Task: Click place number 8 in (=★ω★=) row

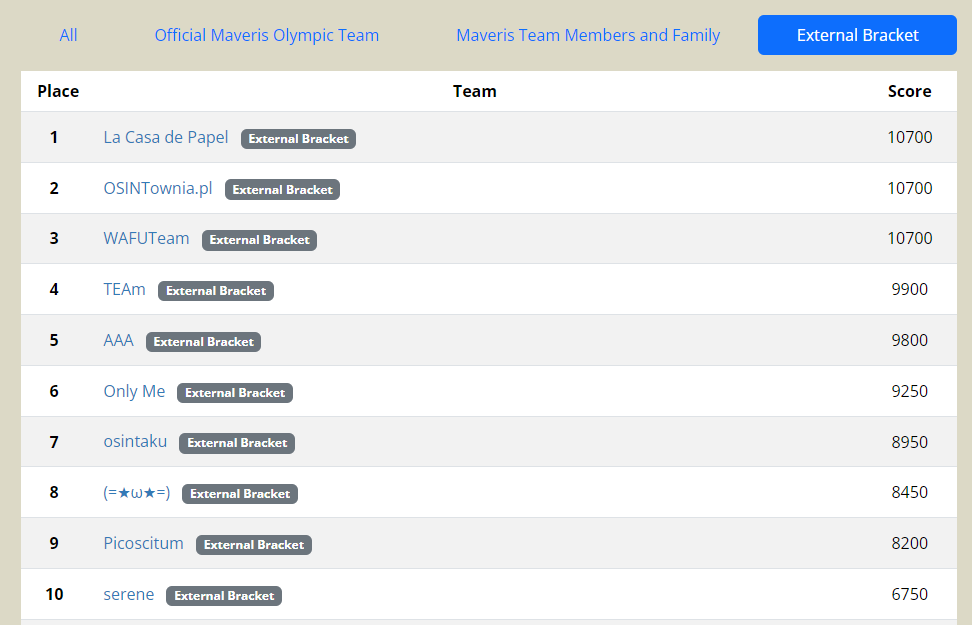Action: click(x=54, y=492)
